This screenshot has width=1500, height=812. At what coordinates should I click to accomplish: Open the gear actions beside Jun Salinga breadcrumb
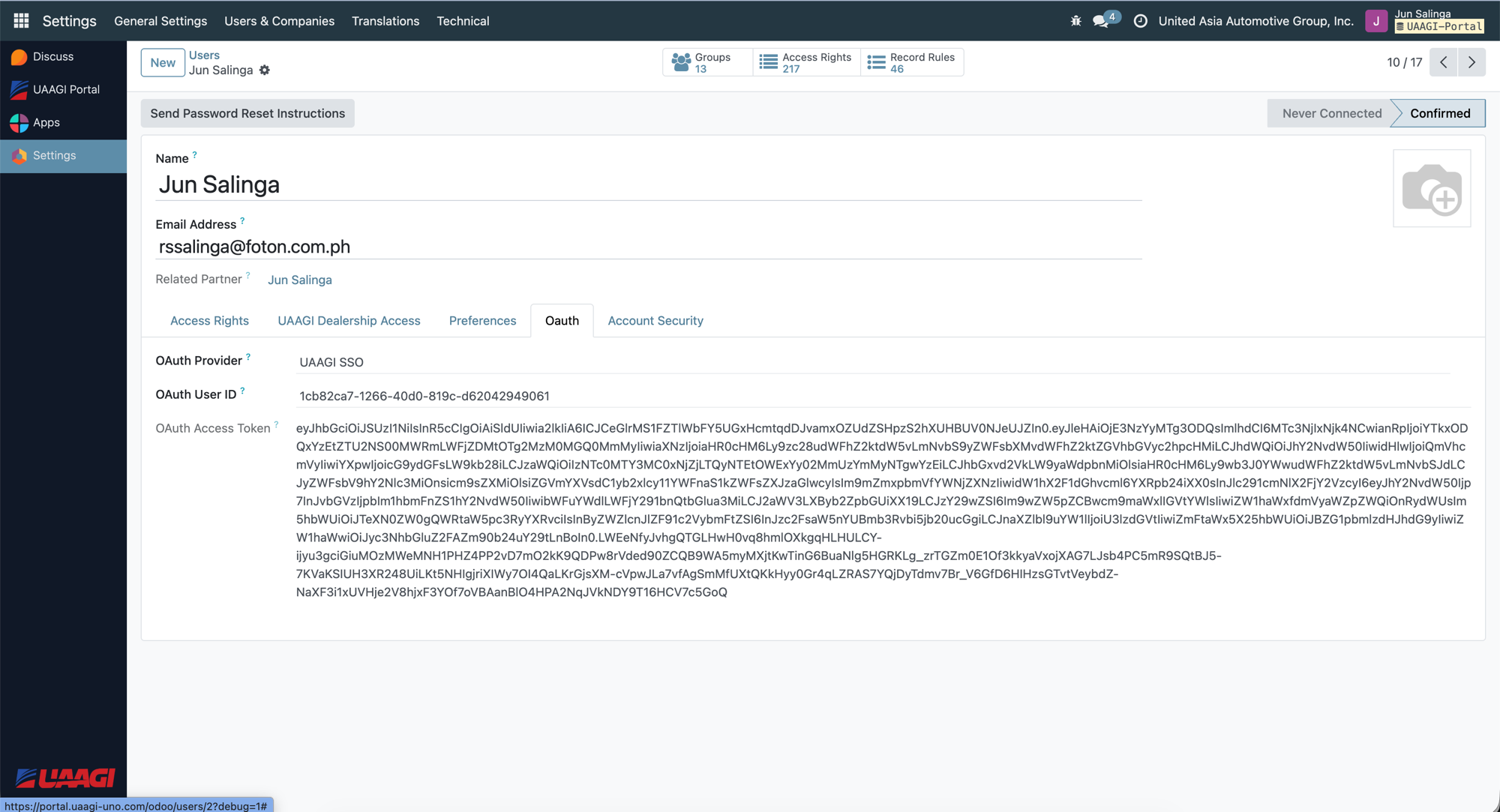click(x=264, y=70)
